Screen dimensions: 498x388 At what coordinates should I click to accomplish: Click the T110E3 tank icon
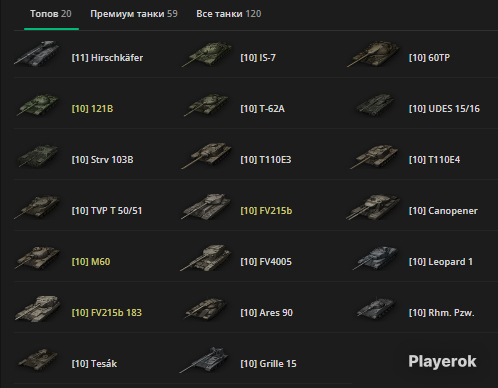[207, 156]
